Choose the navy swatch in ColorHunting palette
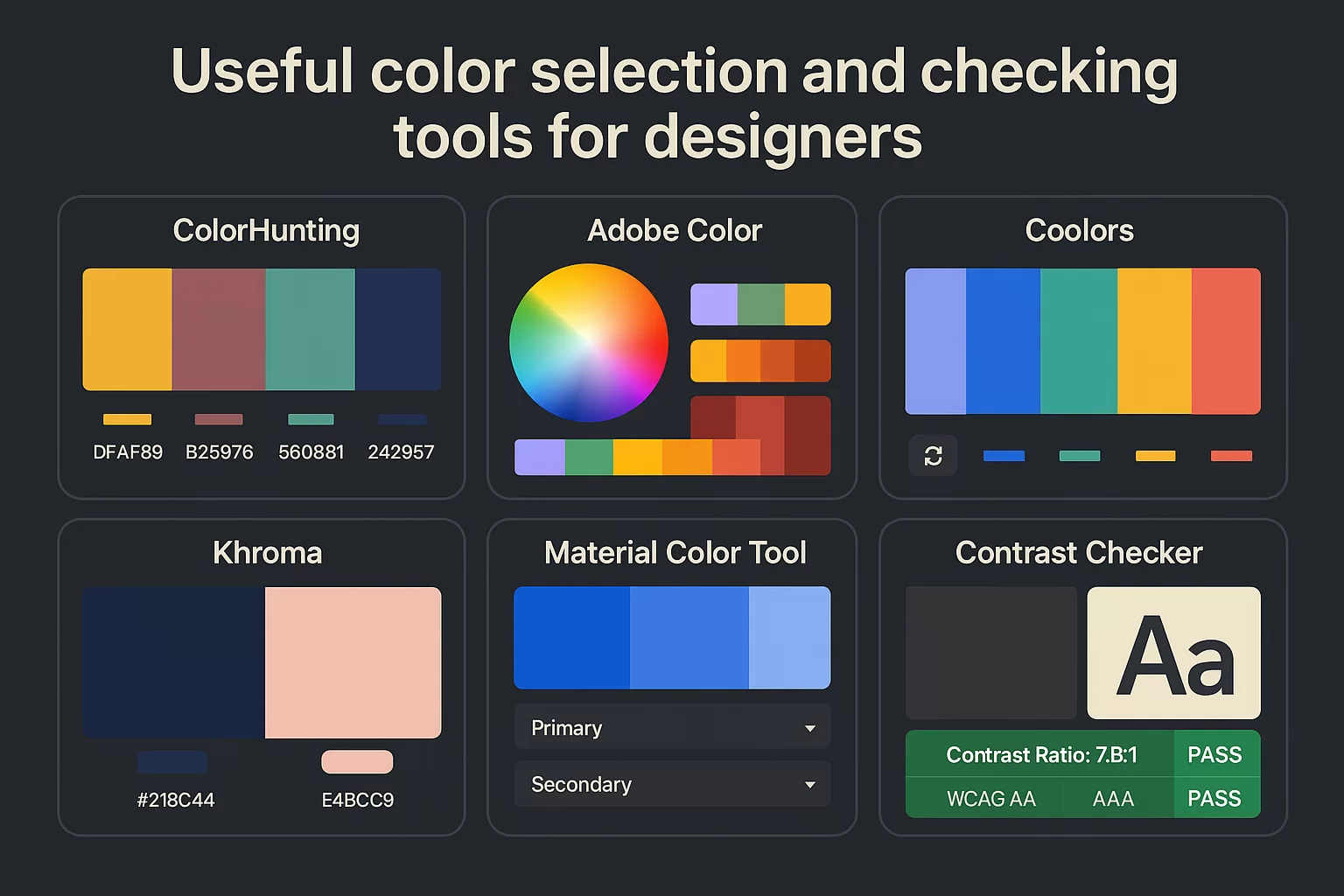The image size is (1344, 896). tap(398, 329)
